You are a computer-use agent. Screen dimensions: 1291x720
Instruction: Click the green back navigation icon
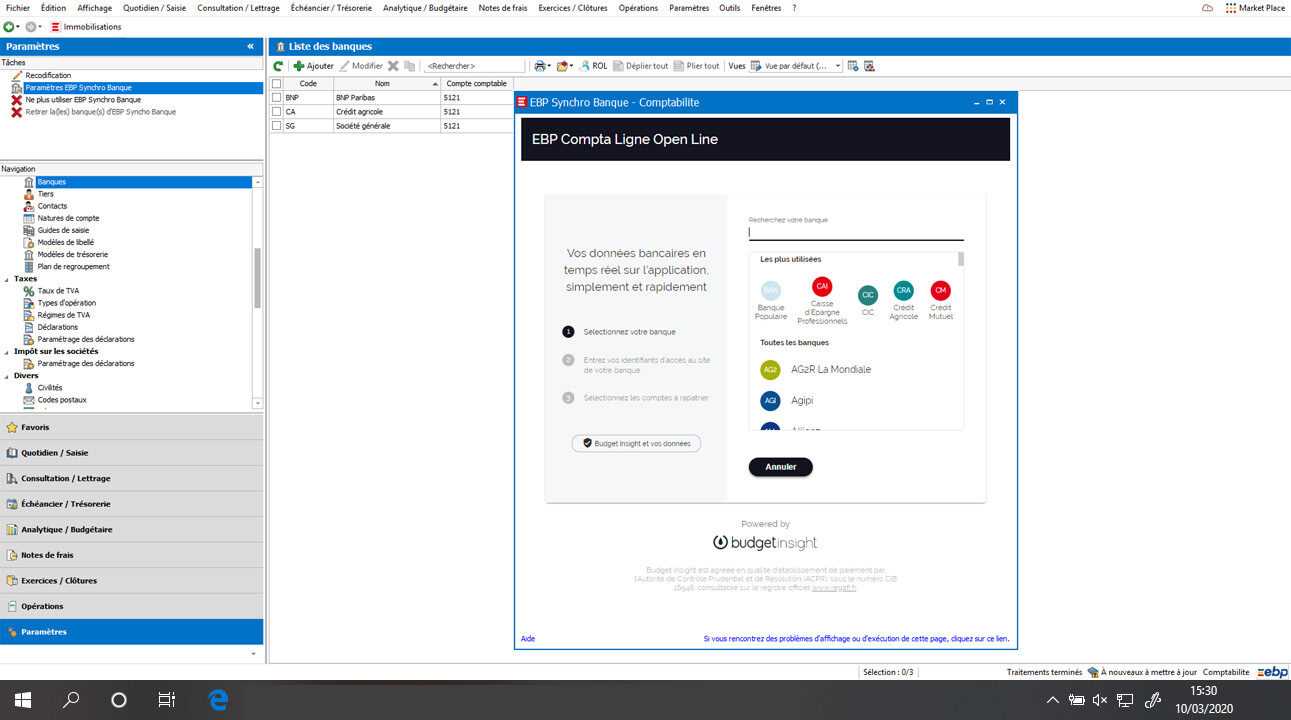[9, 27]
